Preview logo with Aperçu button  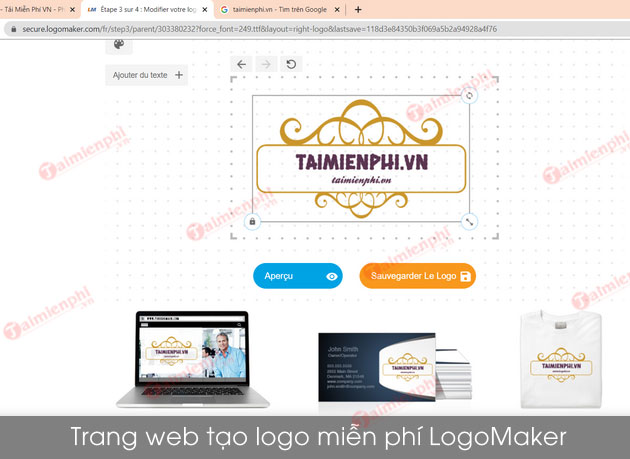pyautogui.click(x=298, y=276)
